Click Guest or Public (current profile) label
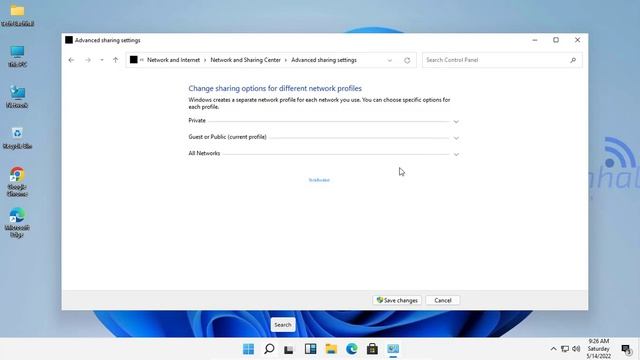640x360 pixels. click(227, 137)
